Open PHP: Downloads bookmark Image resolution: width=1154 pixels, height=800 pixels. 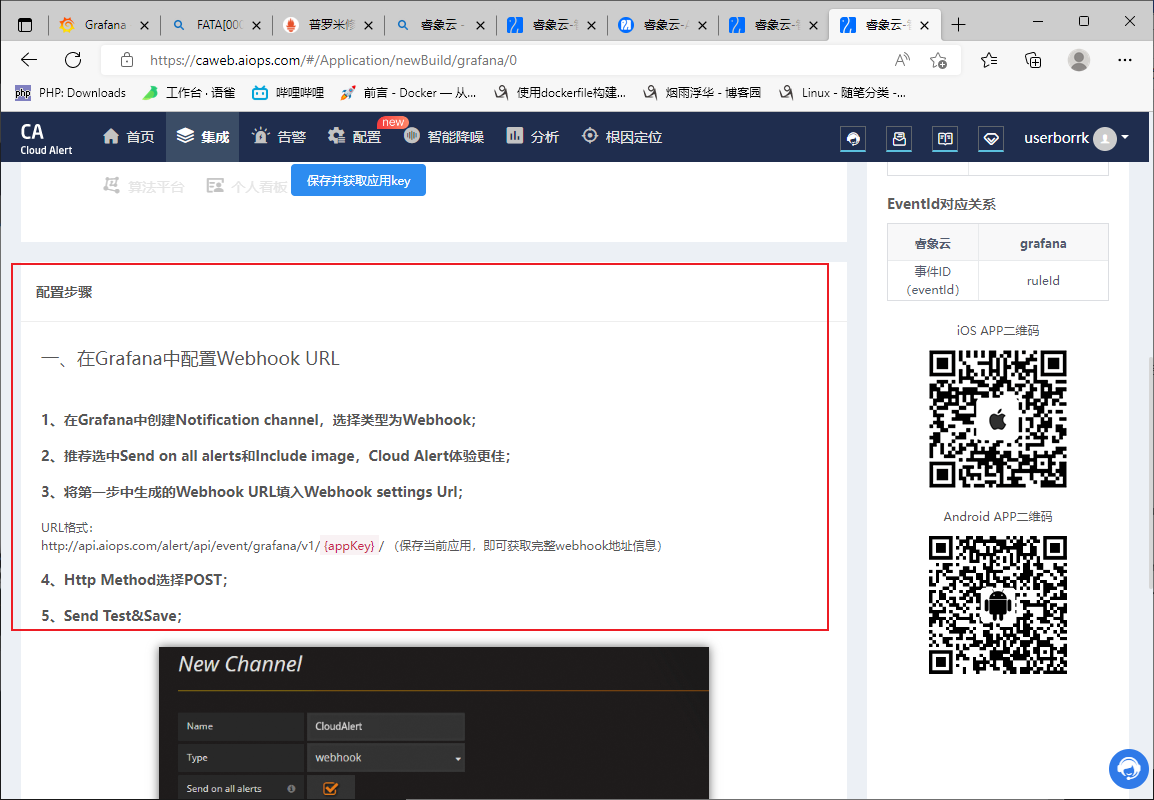[x=71, y=93]
